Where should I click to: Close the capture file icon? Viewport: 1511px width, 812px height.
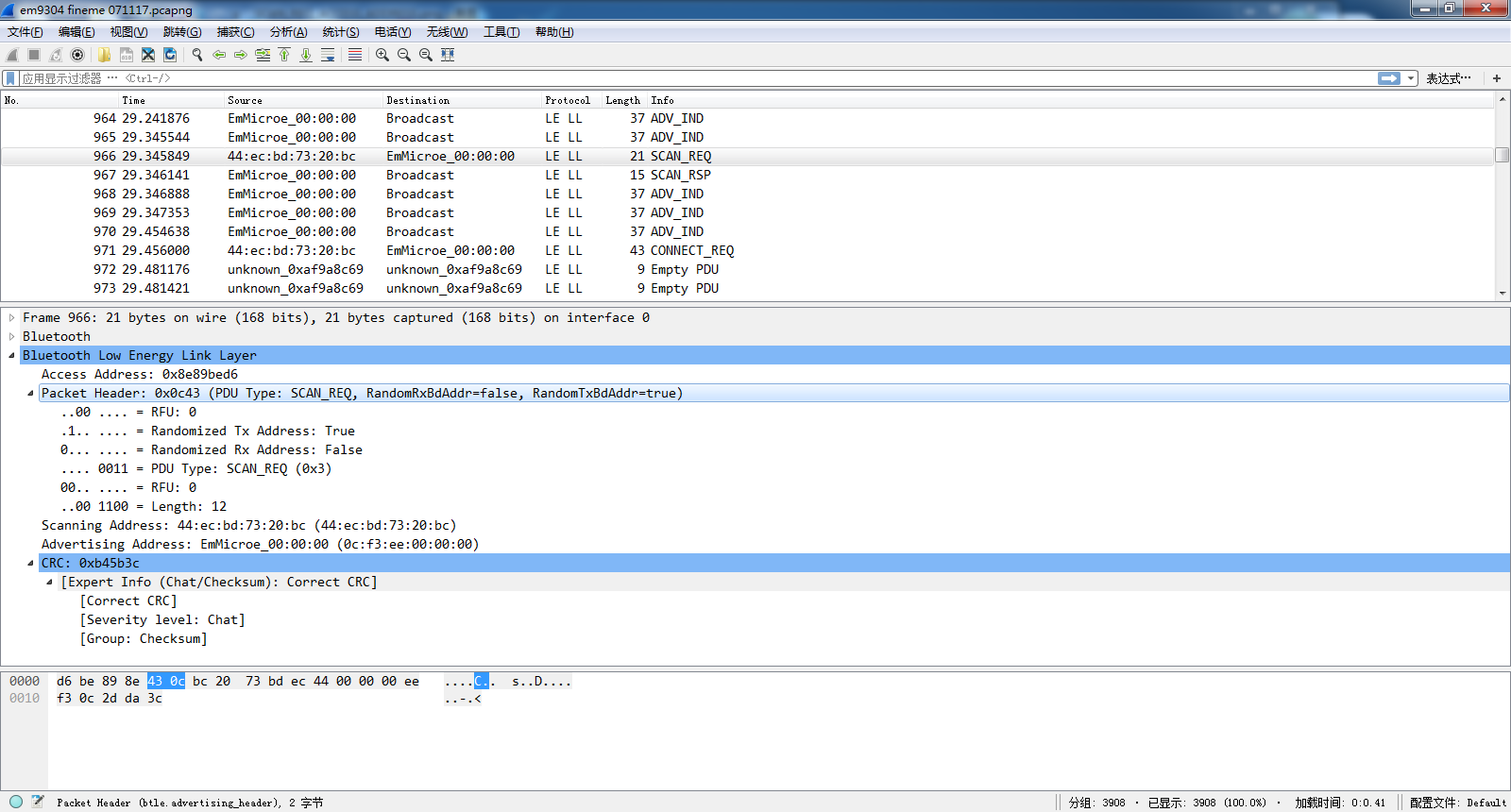[x=148, y=55]
